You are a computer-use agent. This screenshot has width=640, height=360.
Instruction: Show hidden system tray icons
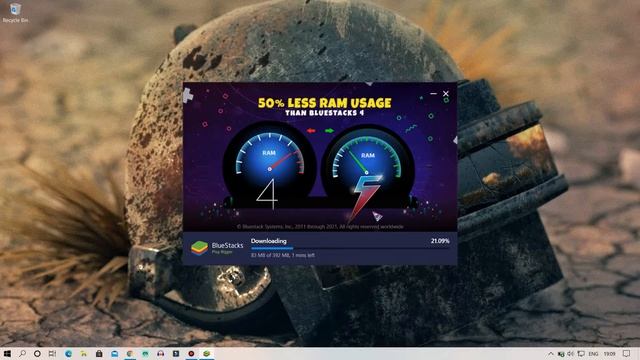pyautogui.click(x=551, y=354)
